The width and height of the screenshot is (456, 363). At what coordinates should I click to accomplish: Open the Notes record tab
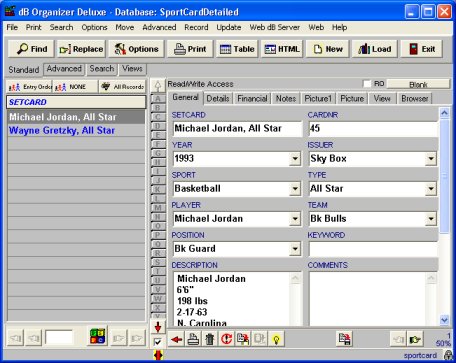tap(286, 99)
